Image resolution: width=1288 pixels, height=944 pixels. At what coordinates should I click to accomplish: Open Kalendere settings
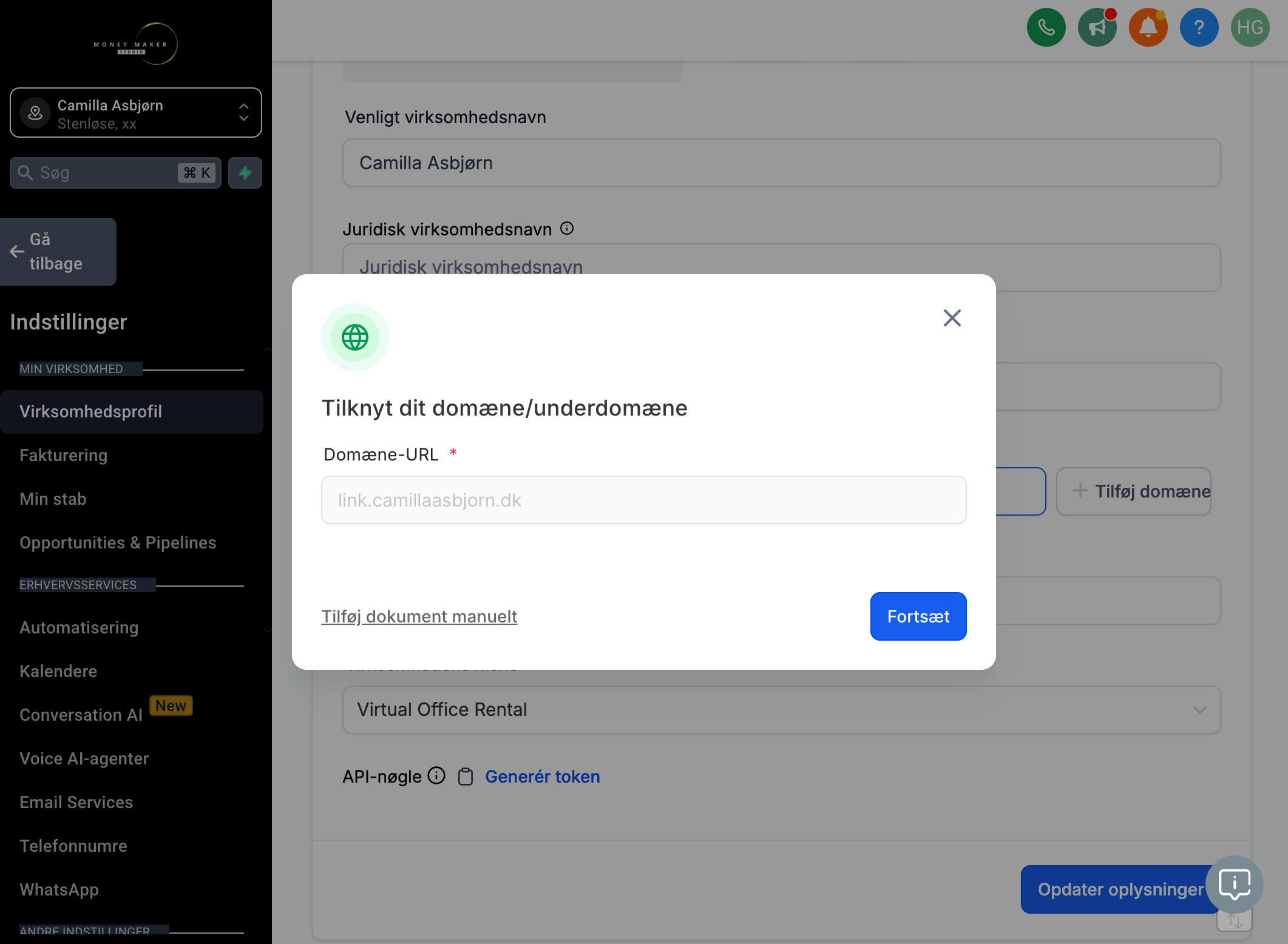[58, 672]
